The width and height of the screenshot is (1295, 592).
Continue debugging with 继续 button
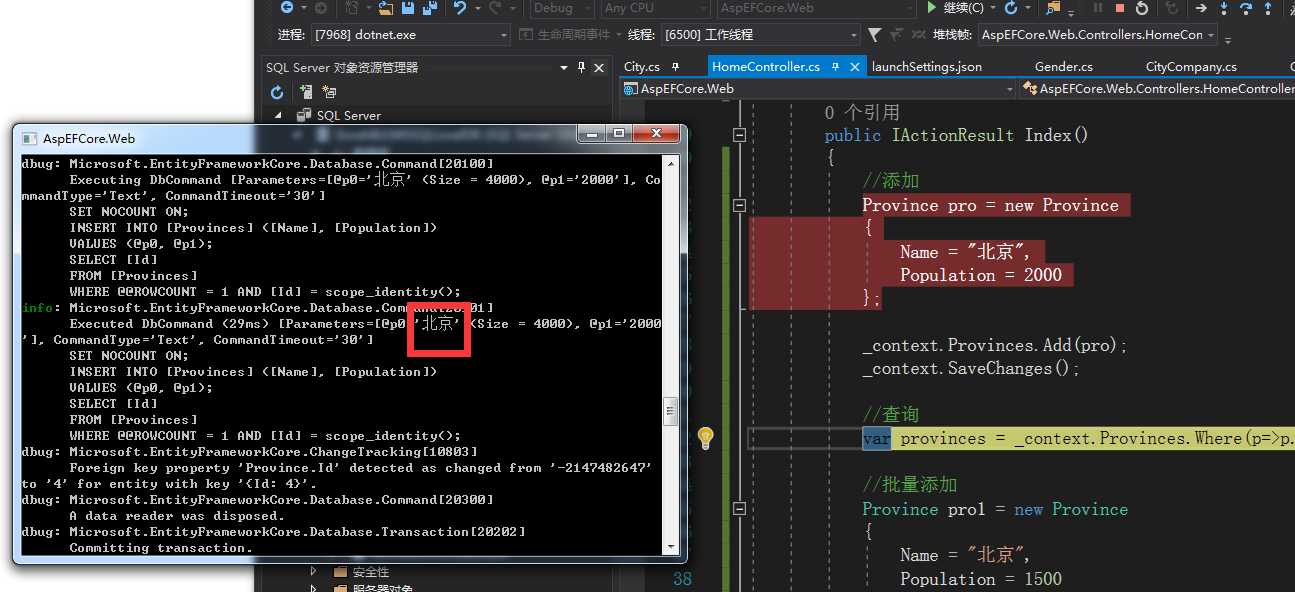coord(955,8)
